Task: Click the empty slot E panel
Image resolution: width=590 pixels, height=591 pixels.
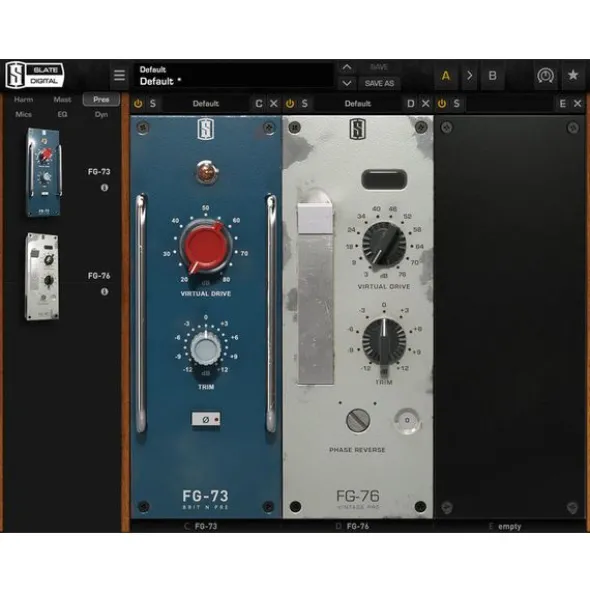Action: pos(510,317)
